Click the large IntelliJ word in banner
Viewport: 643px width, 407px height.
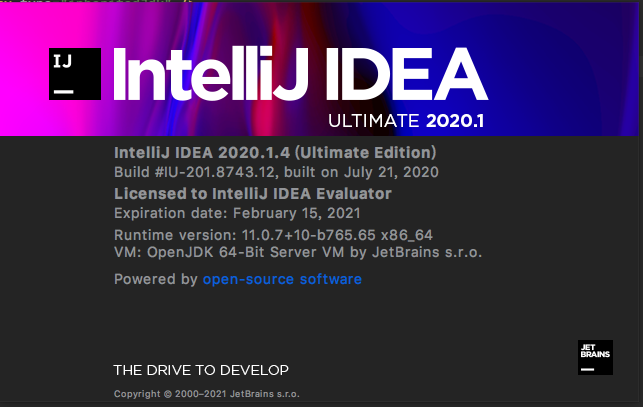point(211,74)
